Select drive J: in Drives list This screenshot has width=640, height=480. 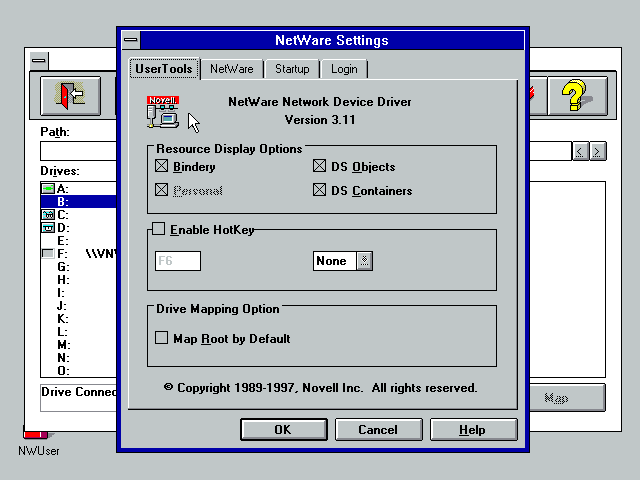click(78, 306)
